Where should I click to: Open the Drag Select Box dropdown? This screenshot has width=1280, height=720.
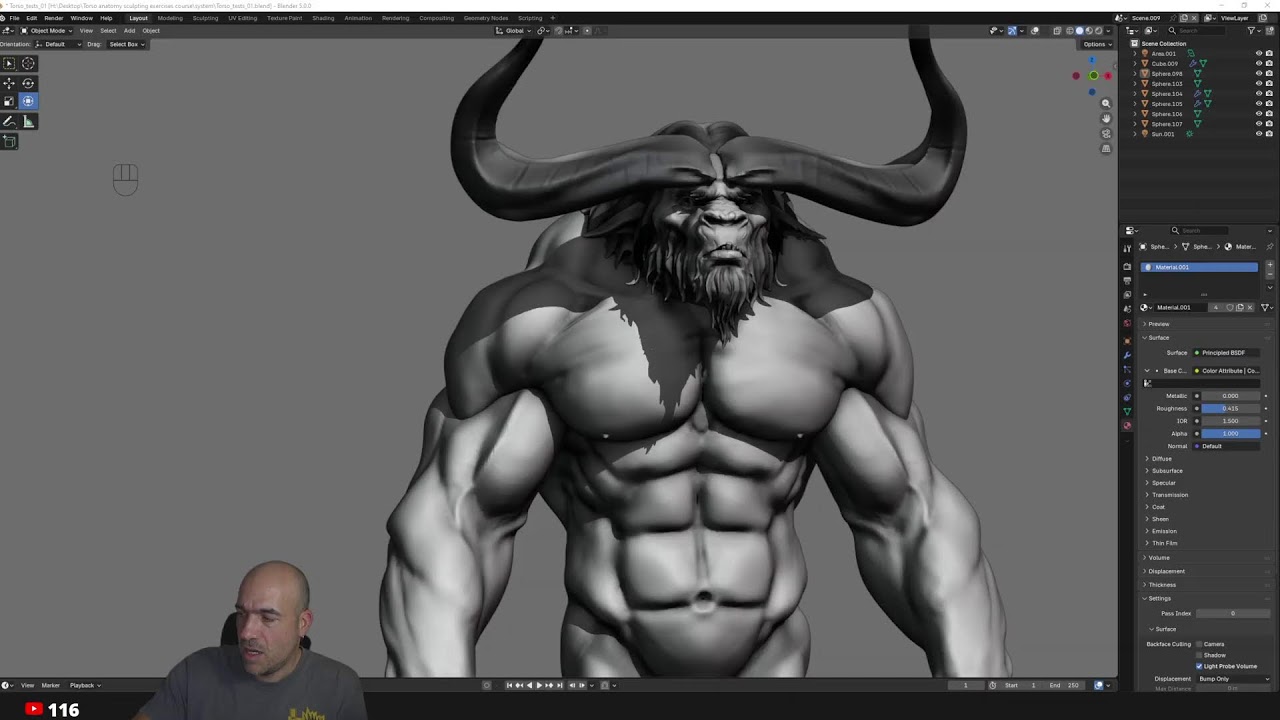(126, 44)
